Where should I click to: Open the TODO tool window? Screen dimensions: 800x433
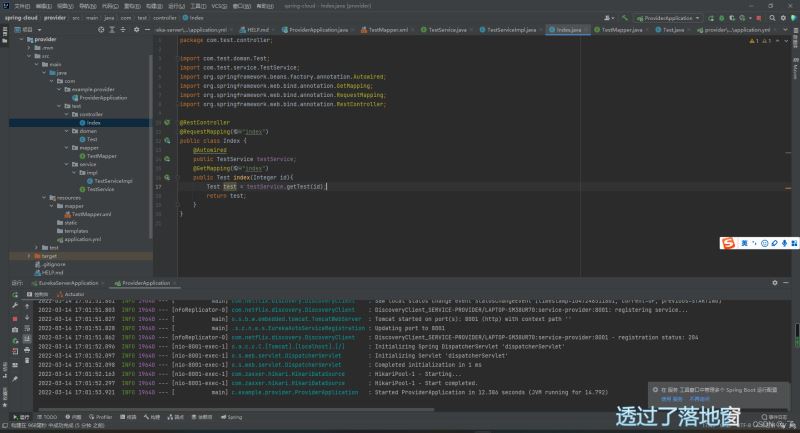click(x=48, y=417)
